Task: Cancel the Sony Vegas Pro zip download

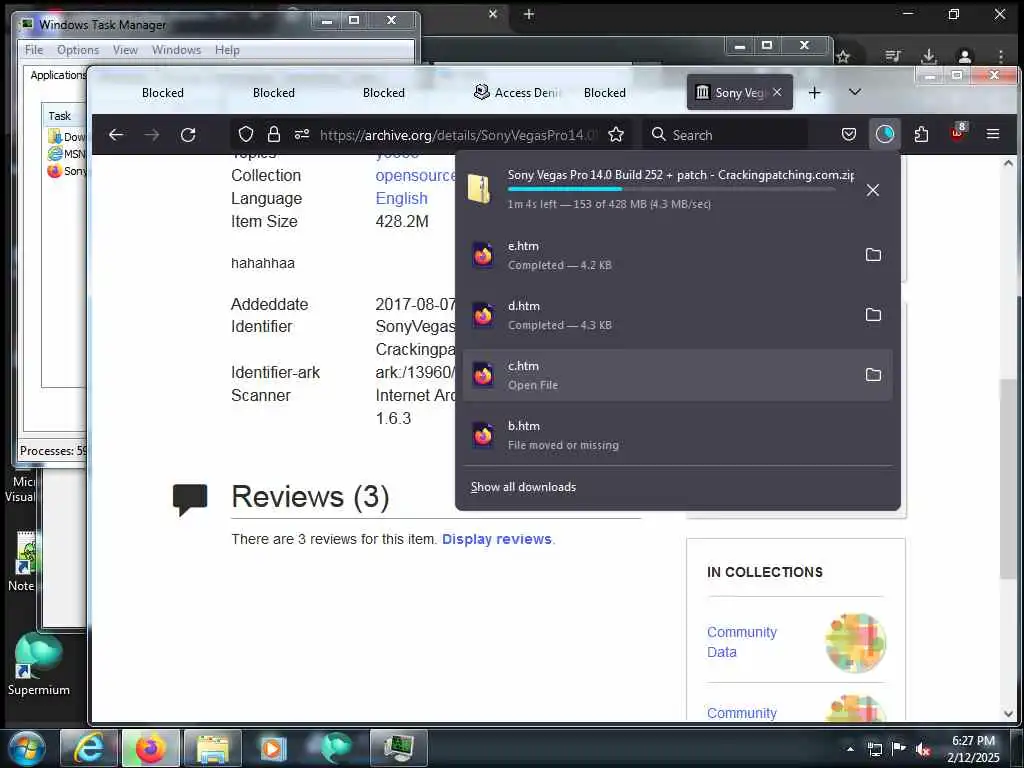Action: (x=872, y=190)
